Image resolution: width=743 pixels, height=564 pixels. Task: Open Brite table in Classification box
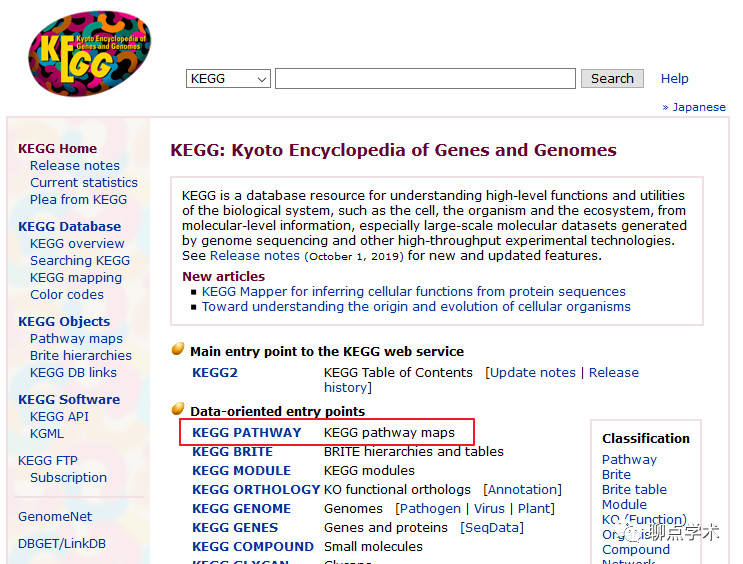634,490
